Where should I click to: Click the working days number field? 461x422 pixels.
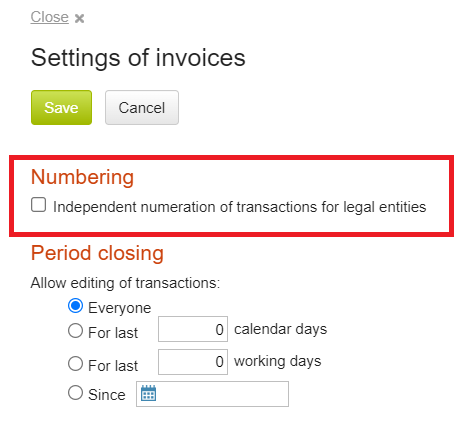tap(193, 362)
